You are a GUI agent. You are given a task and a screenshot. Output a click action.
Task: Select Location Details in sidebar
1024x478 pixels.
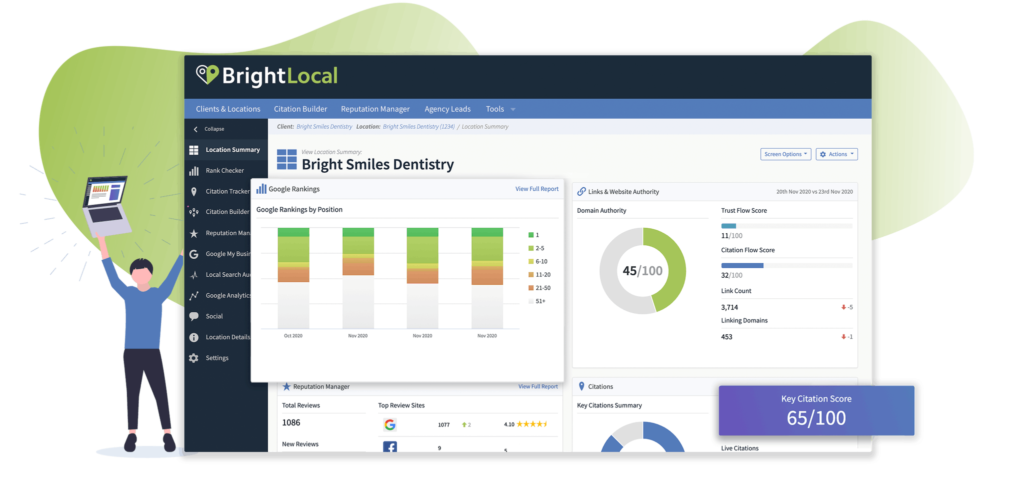coord(226,337)
